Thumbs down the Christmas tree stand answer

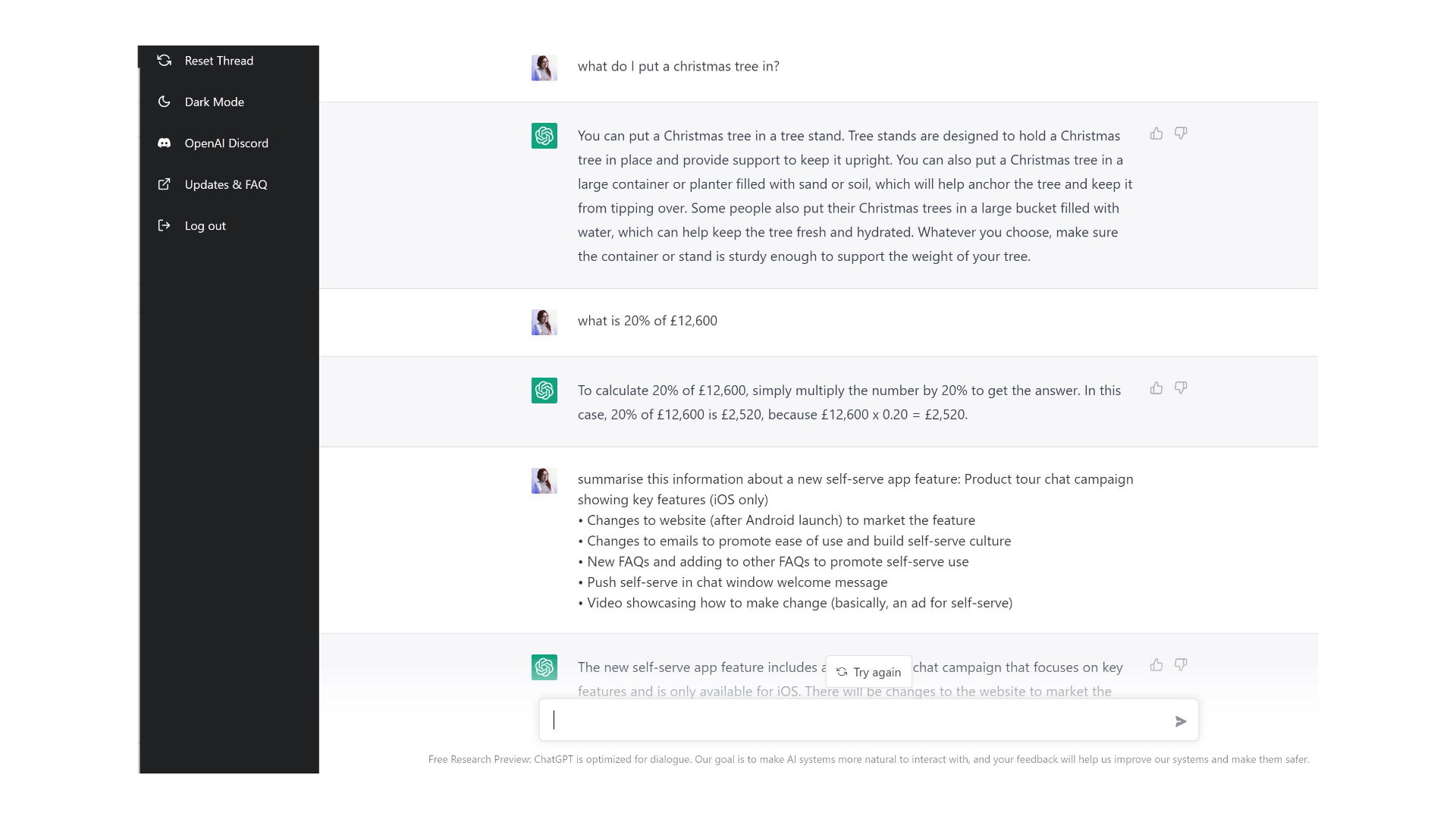(x=1181, y=133)
